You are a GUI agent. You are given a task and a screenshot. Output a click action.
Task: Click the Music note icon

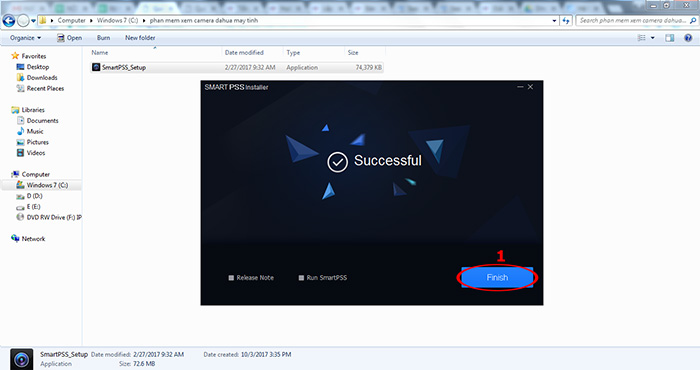[20, 131]
